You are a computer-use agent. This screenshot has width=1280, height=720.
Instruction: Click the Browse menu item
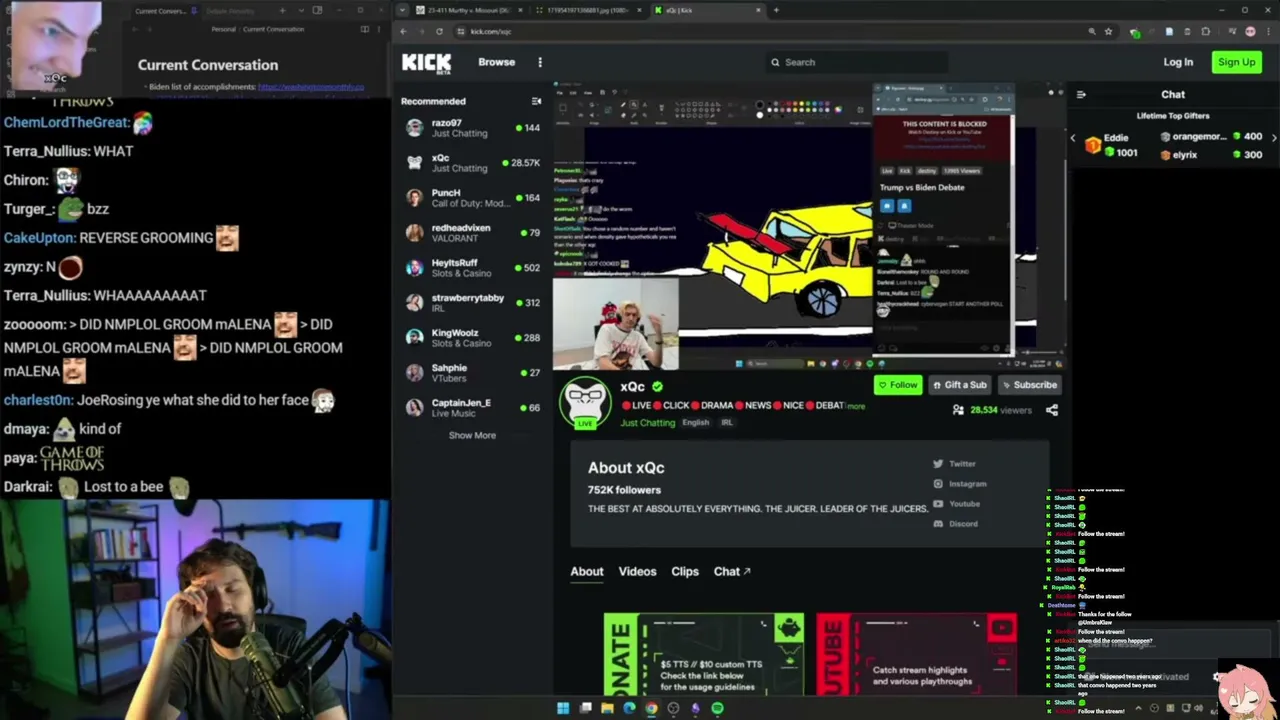(x=496, y=62)
